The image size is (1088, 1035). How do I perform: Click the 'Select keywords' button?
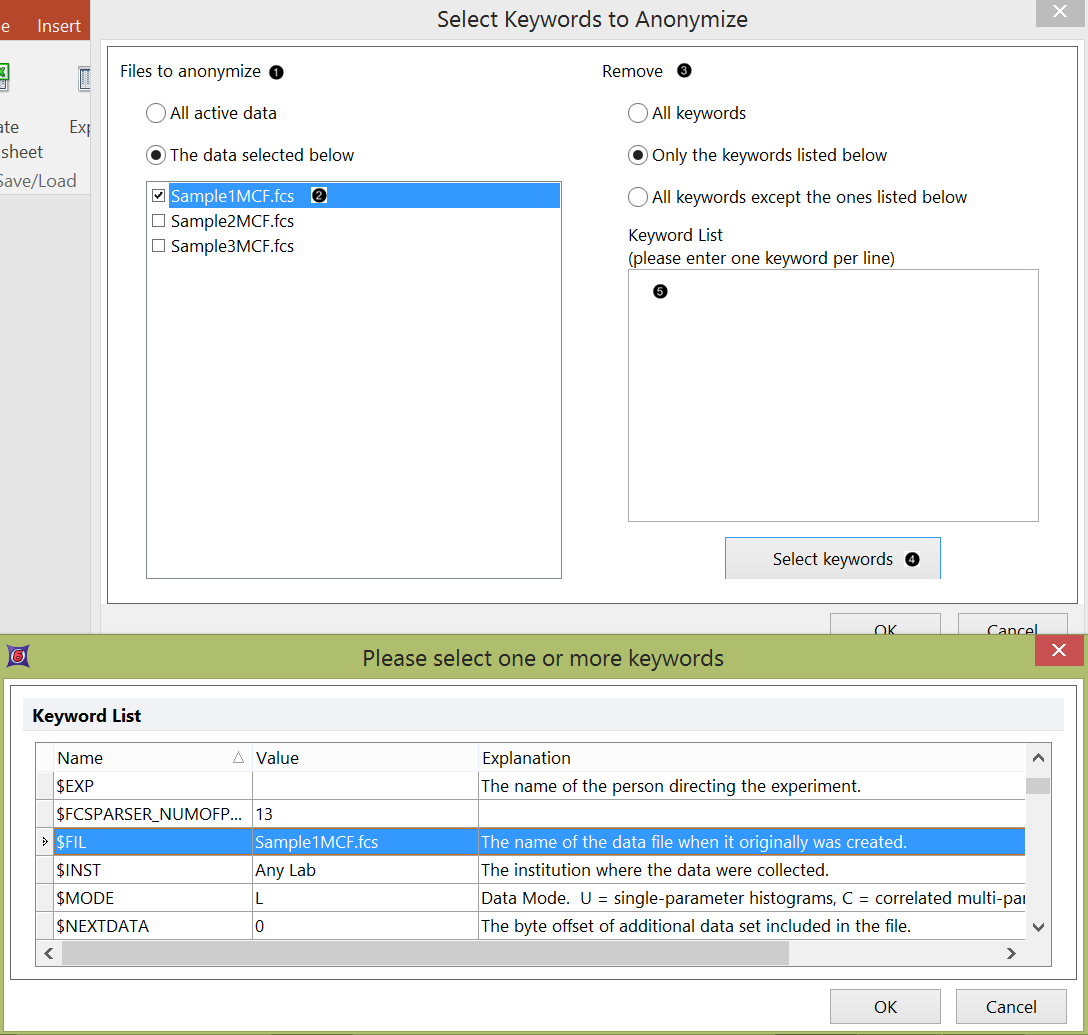click(832, 559)
